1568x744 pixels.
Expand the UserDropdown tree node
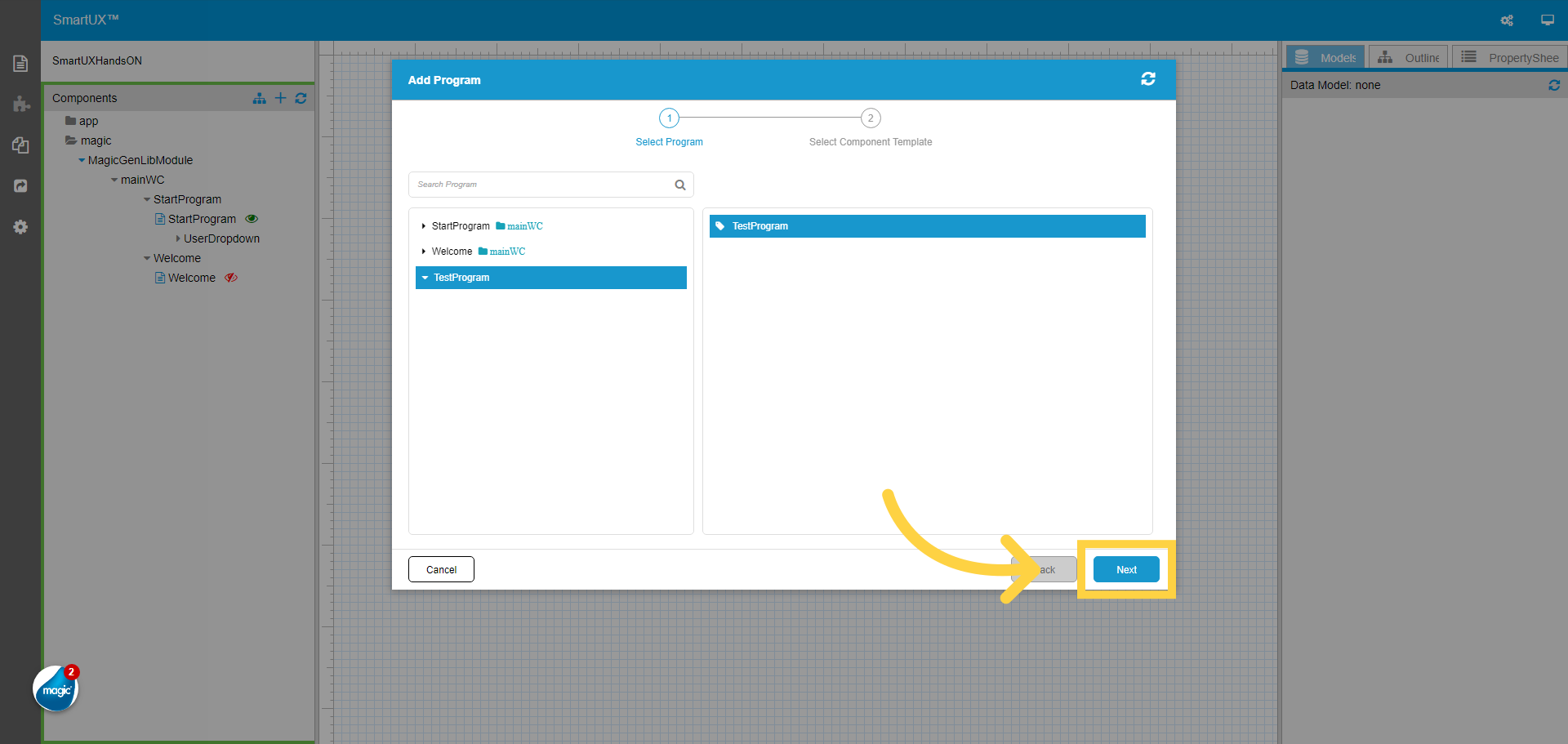(178, 238)
